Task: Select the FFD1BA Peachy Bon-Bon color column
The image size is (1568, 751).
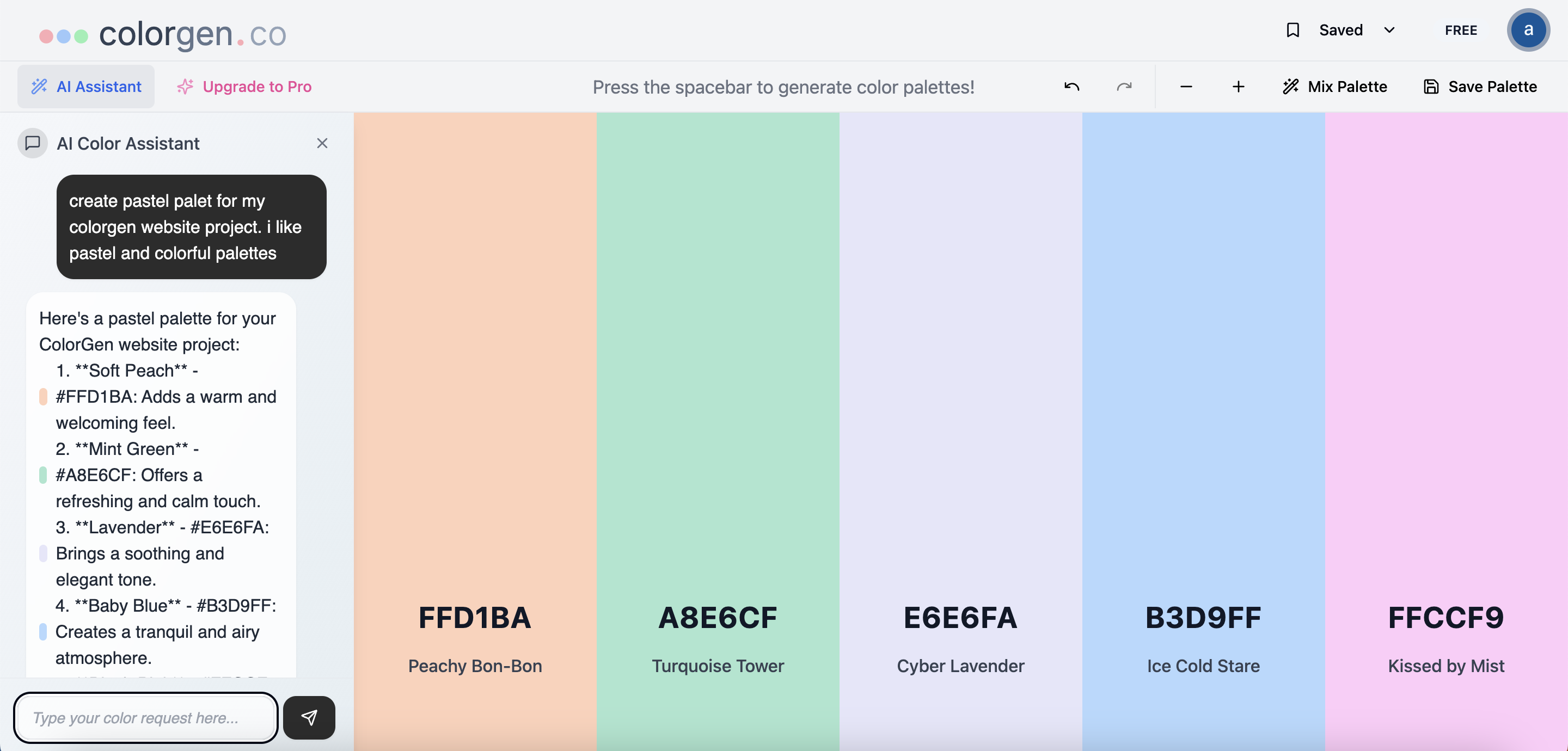Action: coord(475,365)
